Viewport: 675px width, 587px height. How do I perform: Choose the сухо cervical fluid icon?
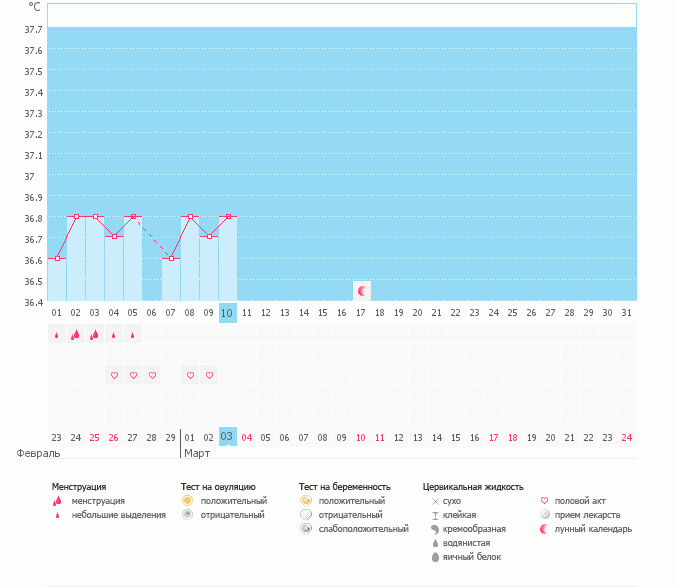434,500
